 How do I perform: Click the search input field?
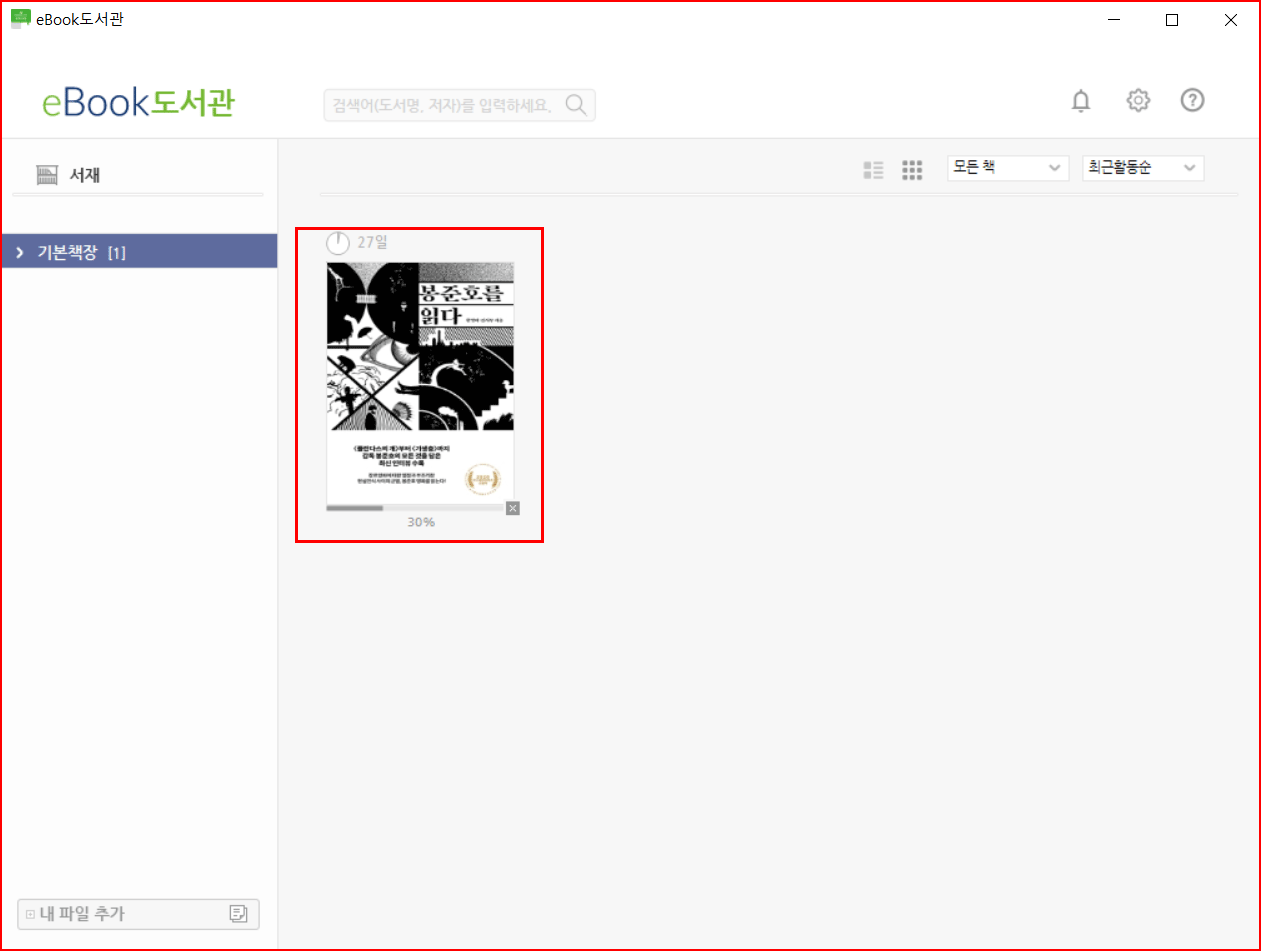[459, 105]
